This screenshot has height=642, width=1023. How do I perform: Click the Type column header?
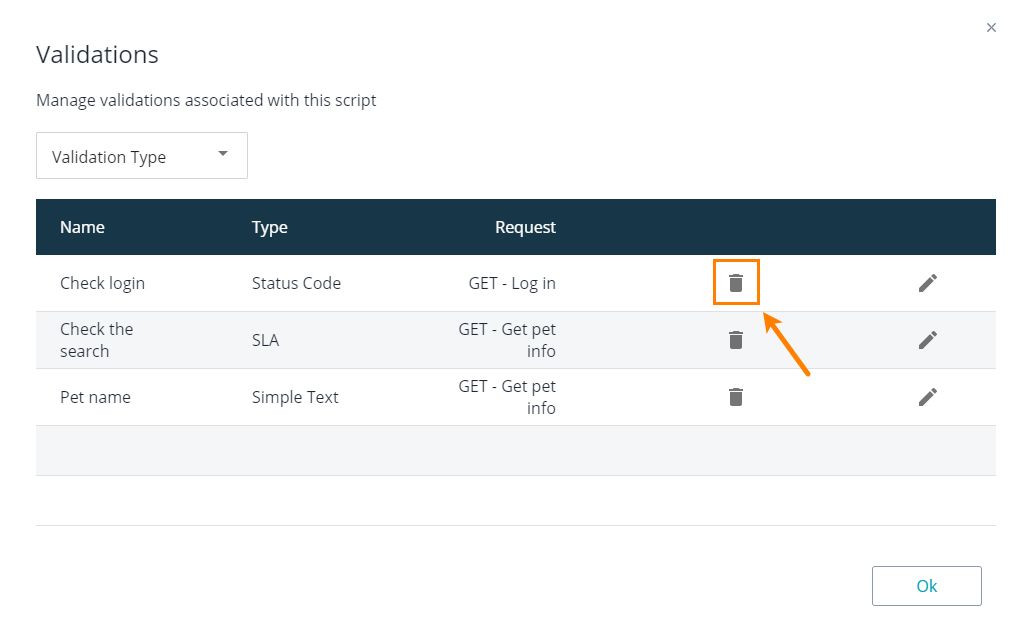tap(269, 227)
